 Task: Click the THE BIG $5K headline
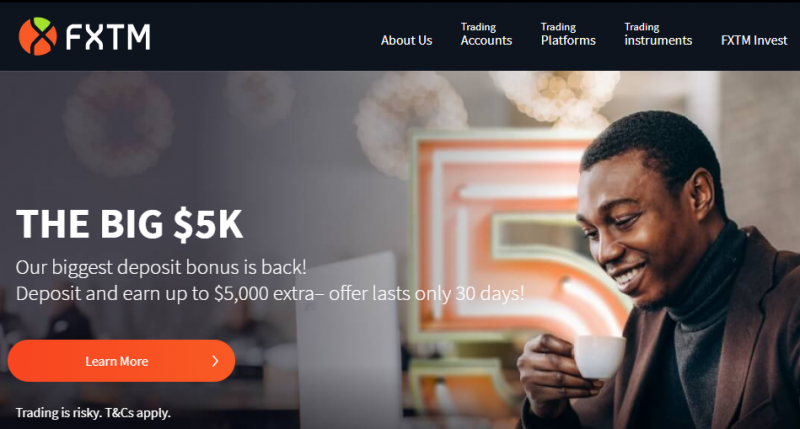point(129,224)
